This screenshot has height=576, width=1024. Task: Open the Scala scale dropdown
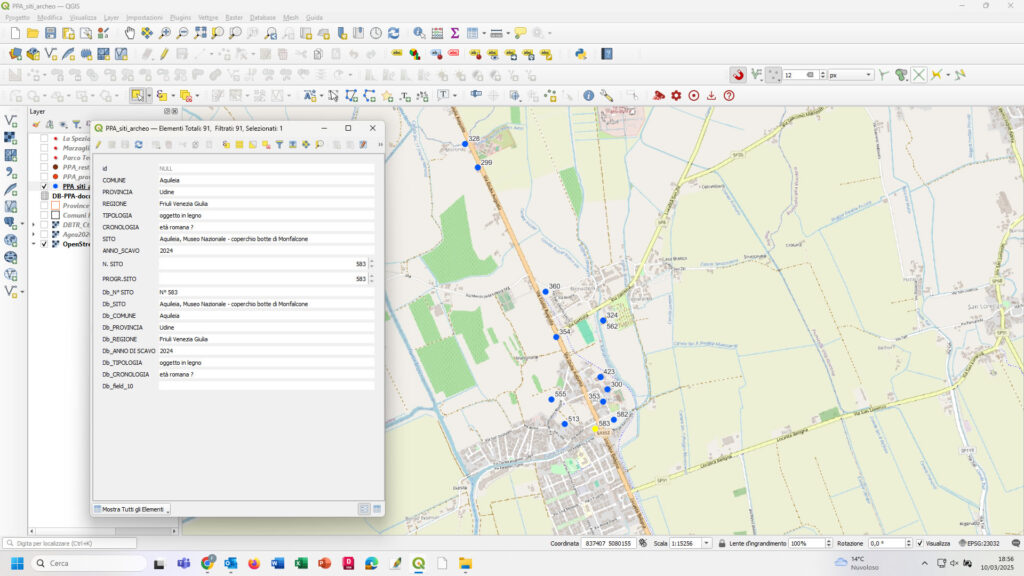click(707, 543)
